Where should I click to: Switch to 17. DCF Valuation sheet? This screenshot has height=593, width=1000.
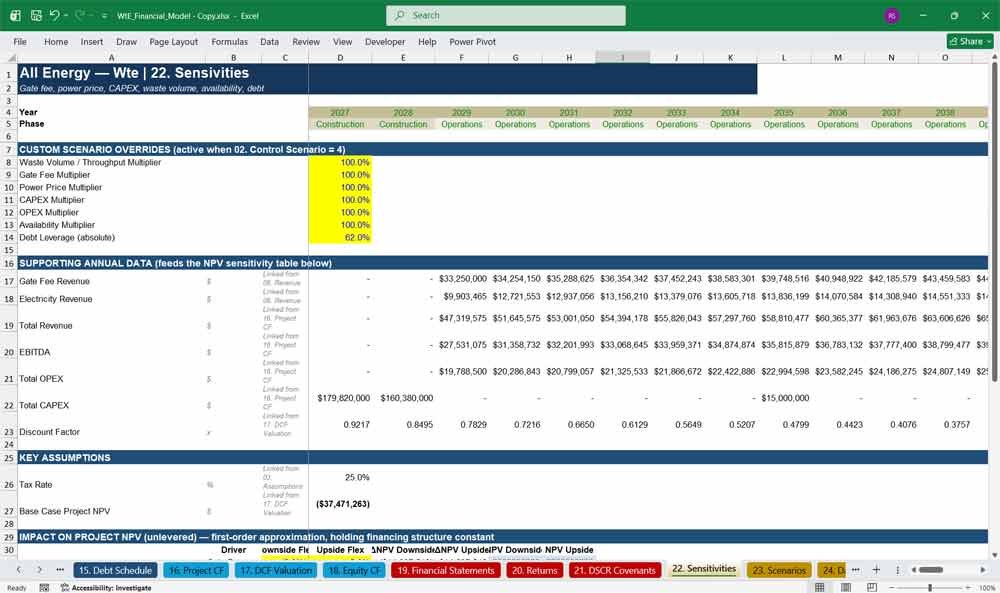pos(276,570)
